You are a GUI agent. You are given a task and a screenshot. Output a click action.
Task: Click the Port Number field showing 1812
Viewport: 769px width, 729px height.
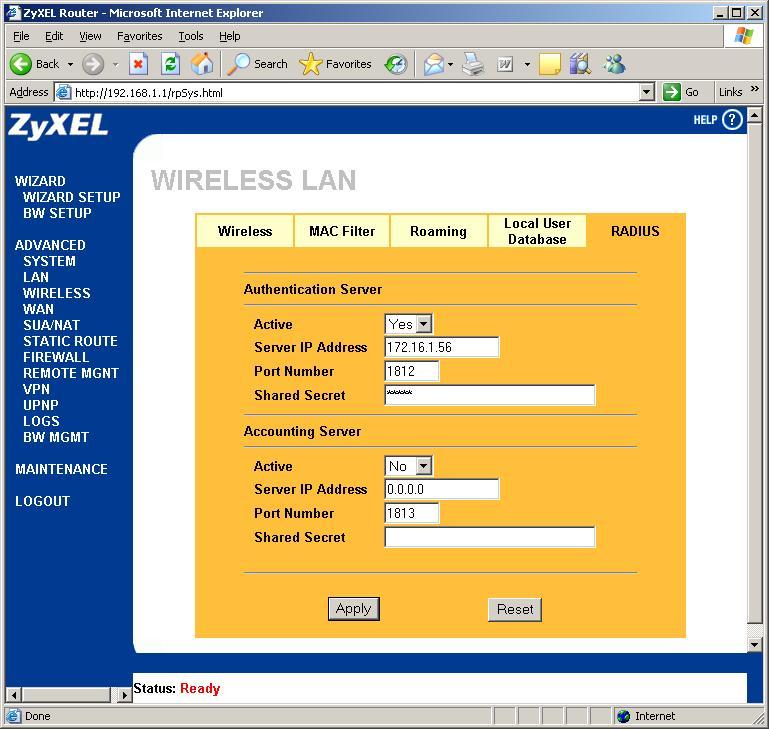pos(412,371)
